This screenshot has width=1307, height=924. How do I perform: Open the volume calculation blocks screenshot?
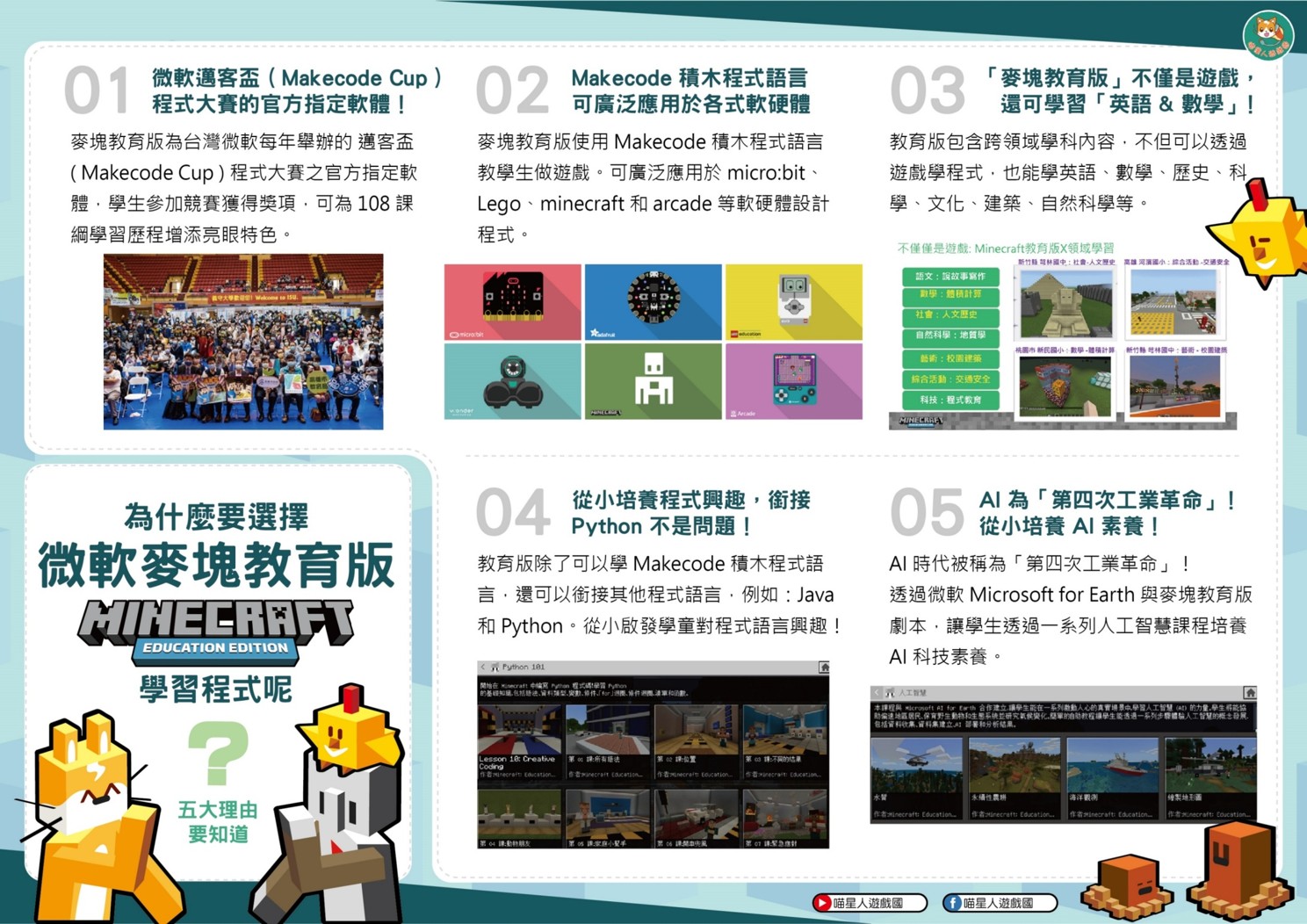tap(1064, 386)
